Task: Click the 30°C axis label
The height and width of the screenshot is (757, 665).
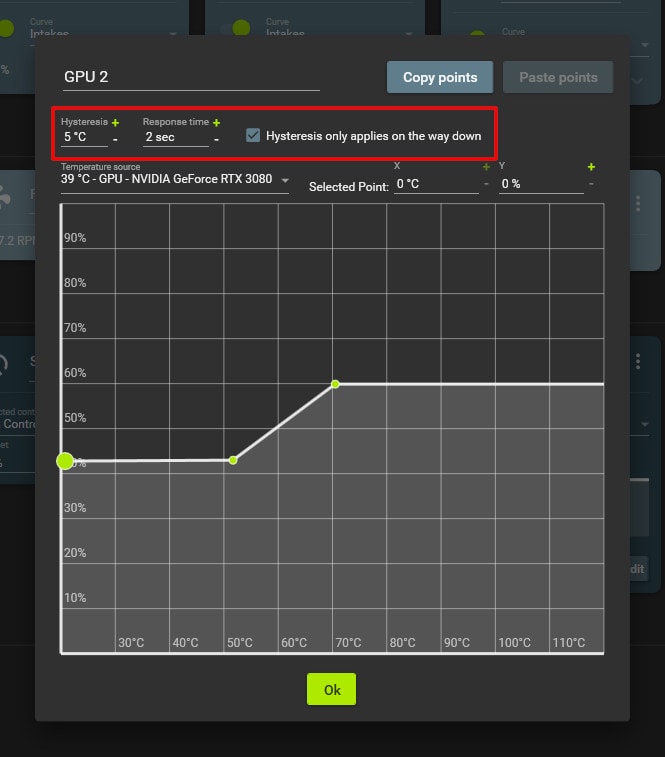Action: [131, 643]
